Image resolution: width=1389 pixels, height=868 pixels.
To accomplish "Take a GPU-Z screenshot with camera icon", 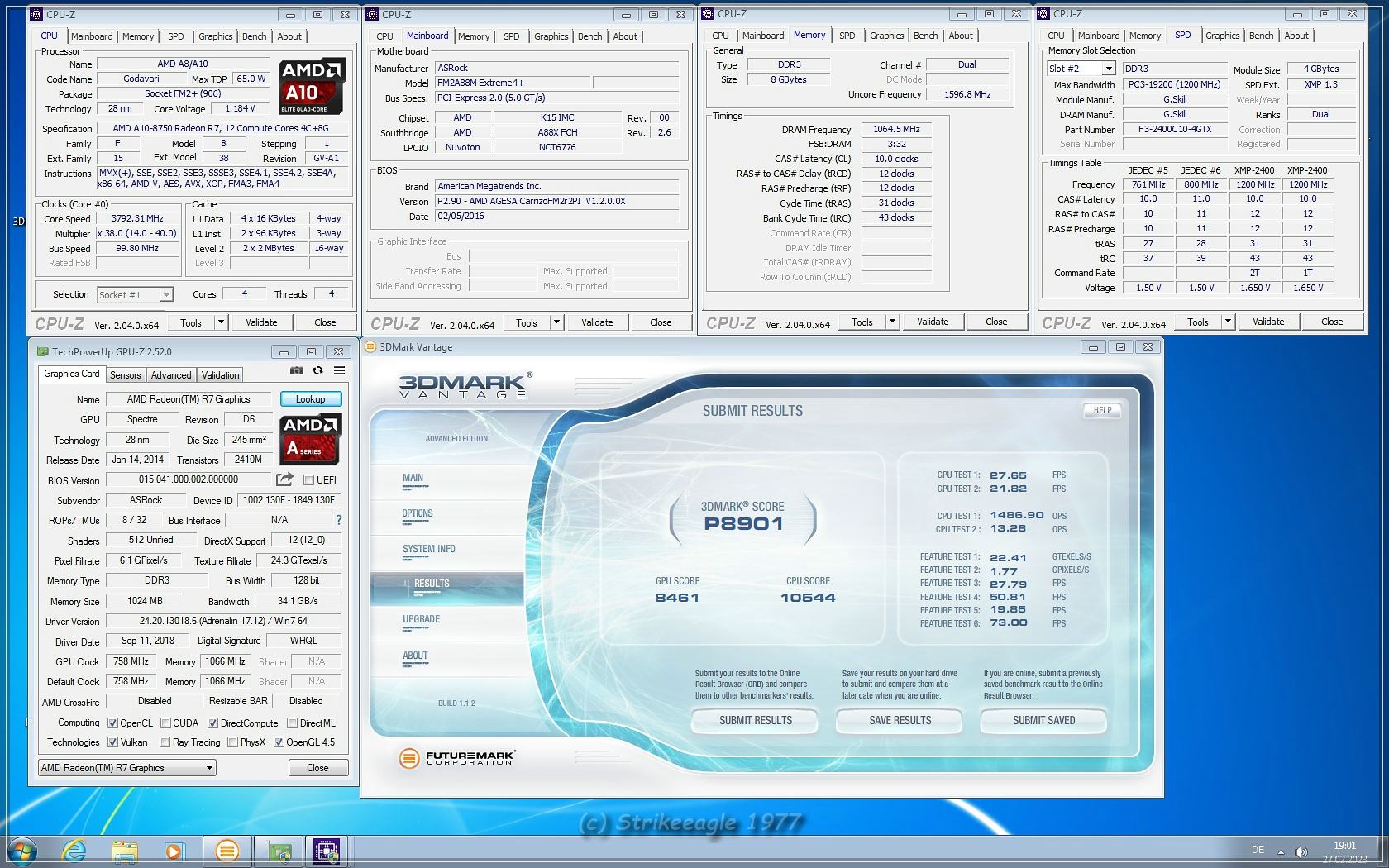I will coord(297,371).
